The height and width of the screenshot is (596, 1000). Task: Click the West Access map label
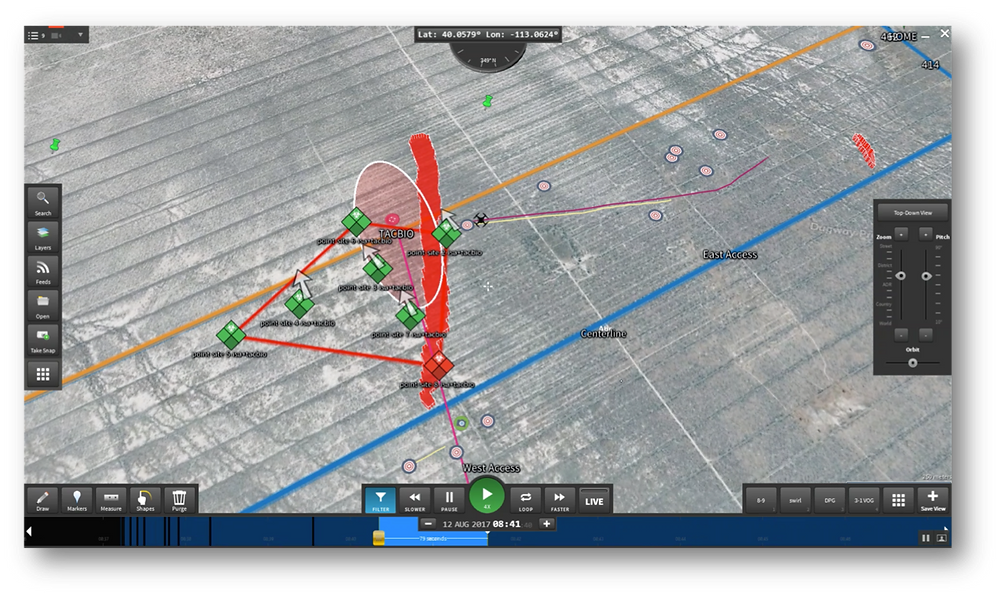click(491, 468)
